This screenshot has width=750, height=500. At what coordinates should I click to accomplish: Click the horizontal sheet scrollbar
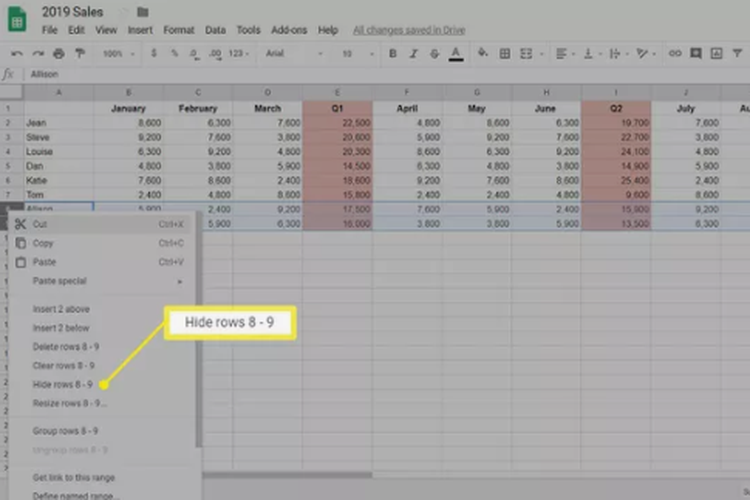287,475
